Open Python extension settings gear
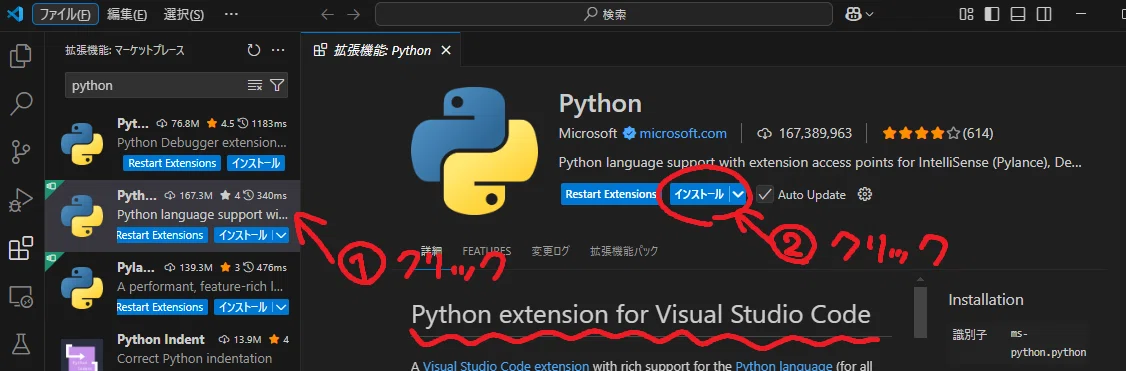1126x371 pixels. (x=865, y=194)
